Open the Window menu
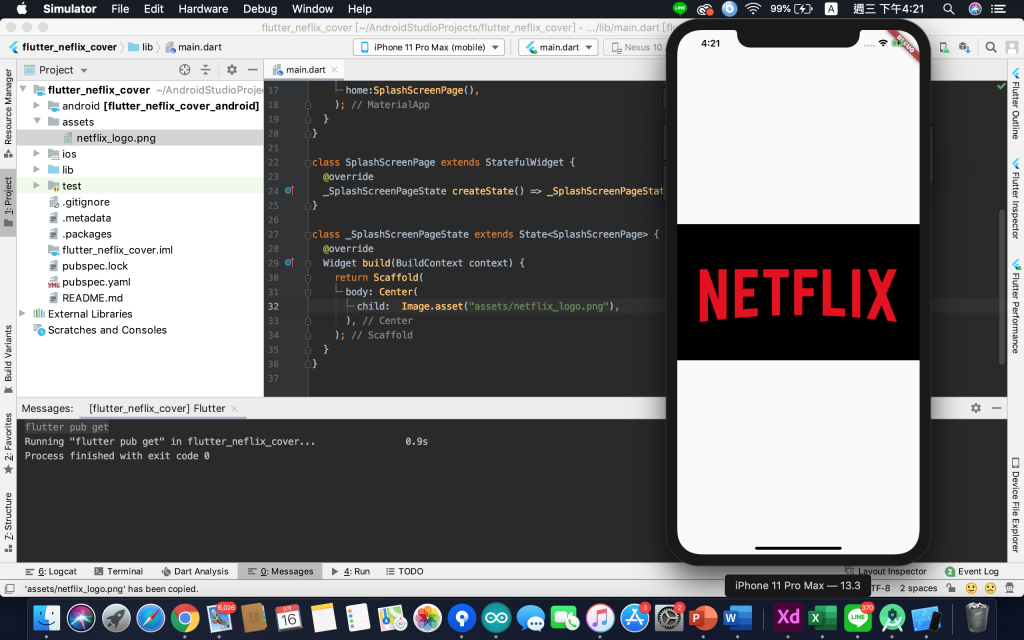This screenshot has height=640, width=1024. (312, 9)
